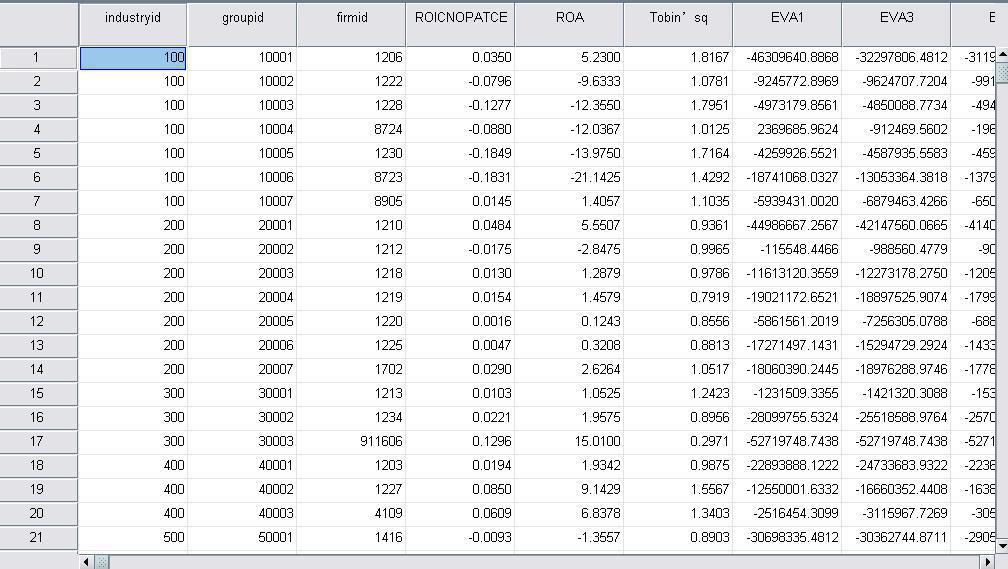
Task: Click the row number 21 header
Action: 38,537
